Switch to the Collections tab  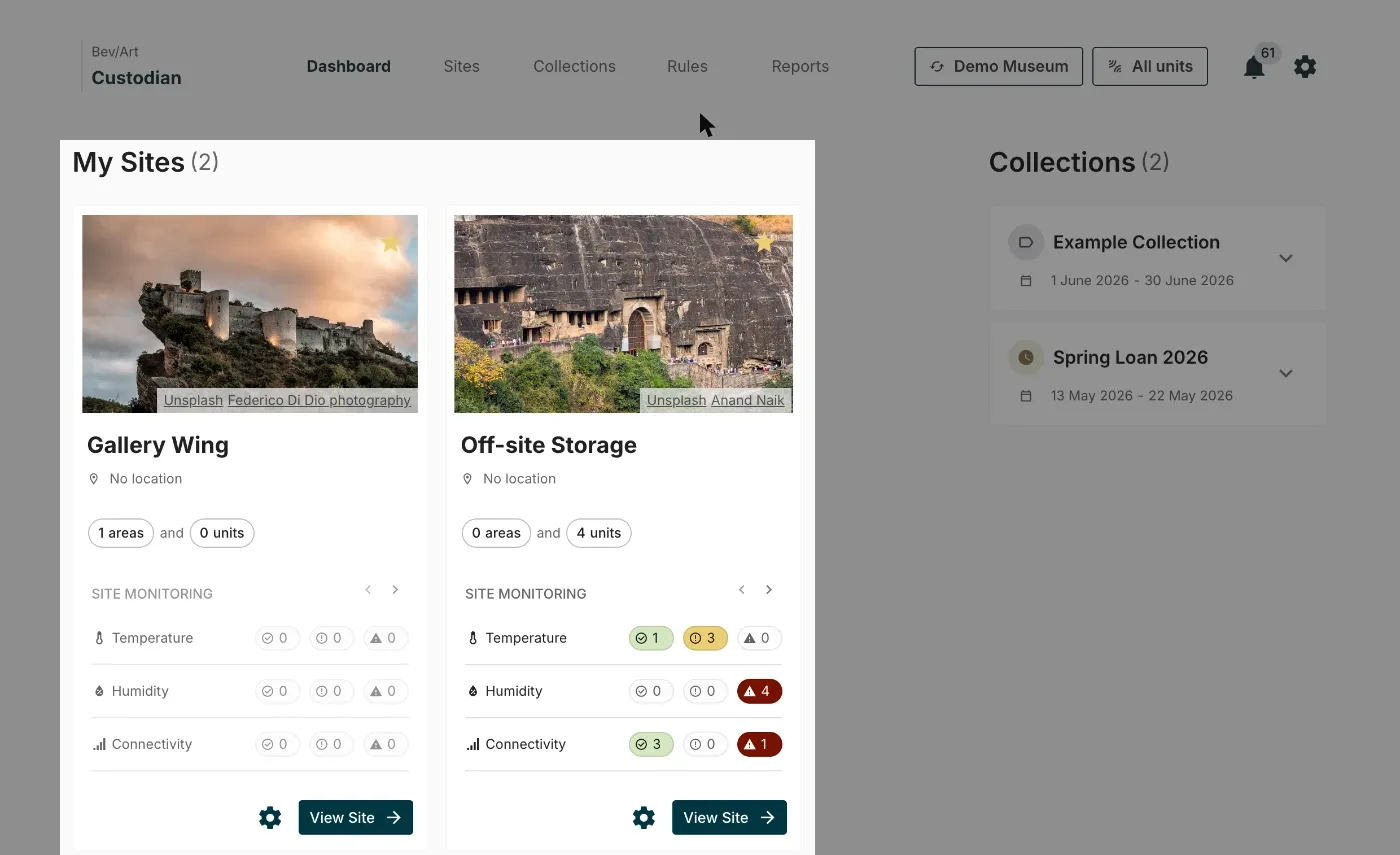(x=575, y=67)
